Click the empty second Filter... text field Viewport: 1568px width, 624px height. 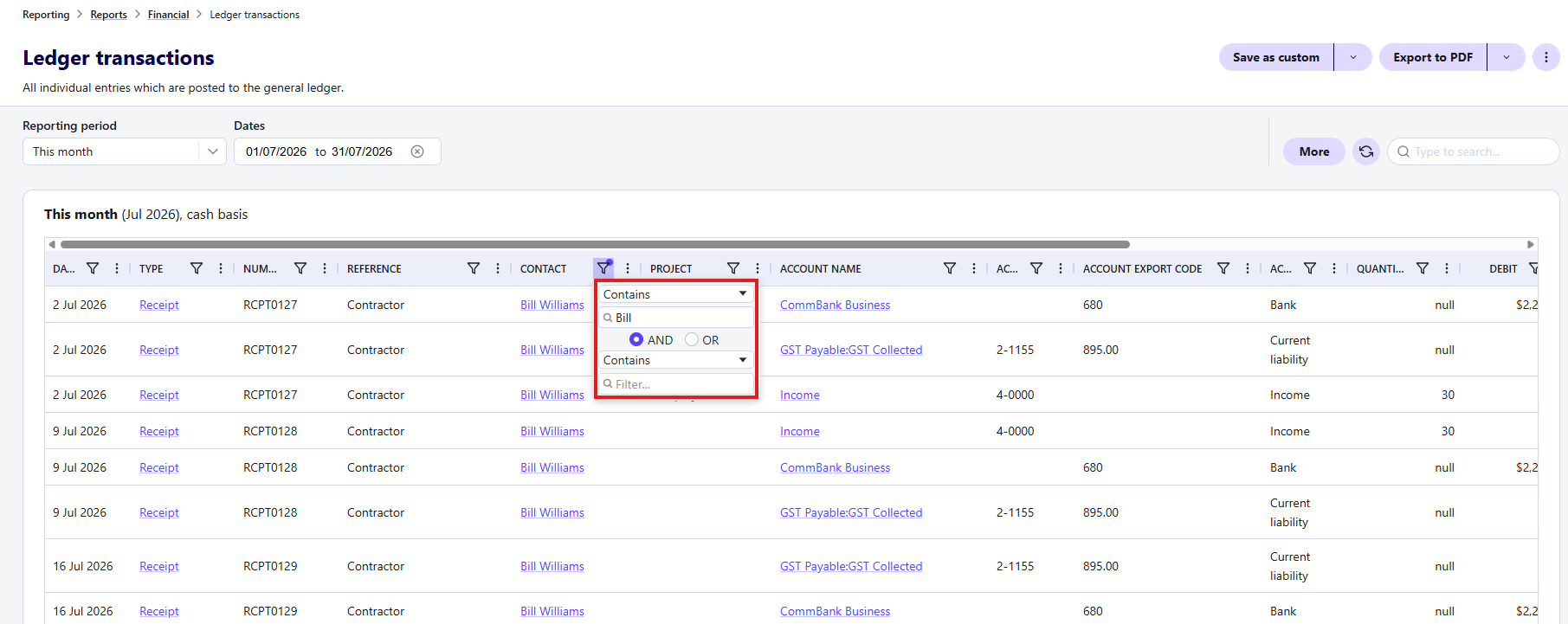(x=675, y=383)
